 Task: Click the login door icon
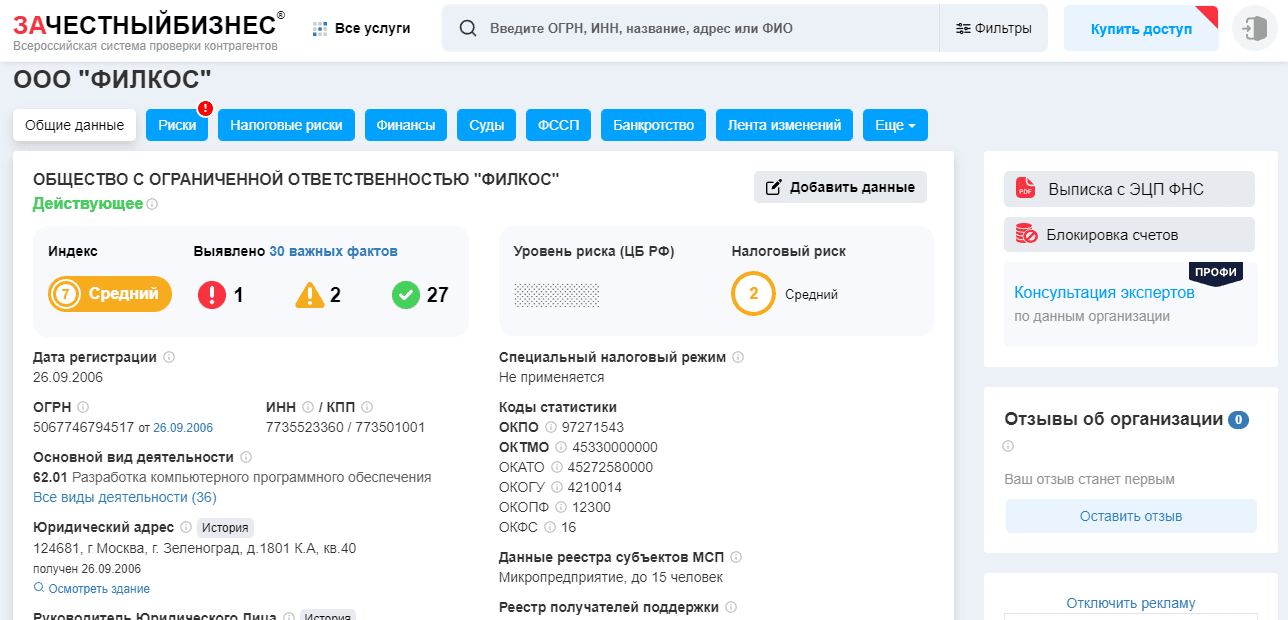pyautogui.click(x=1254, y=28)
